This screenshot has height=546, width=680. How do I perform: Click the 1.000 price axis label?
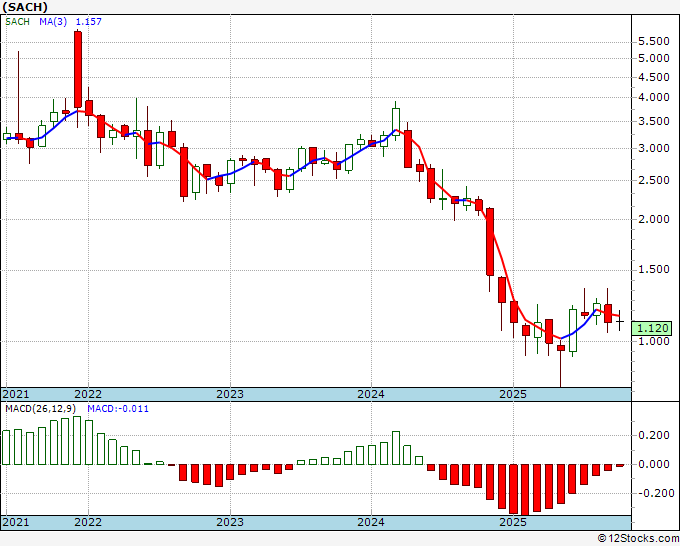654,341
